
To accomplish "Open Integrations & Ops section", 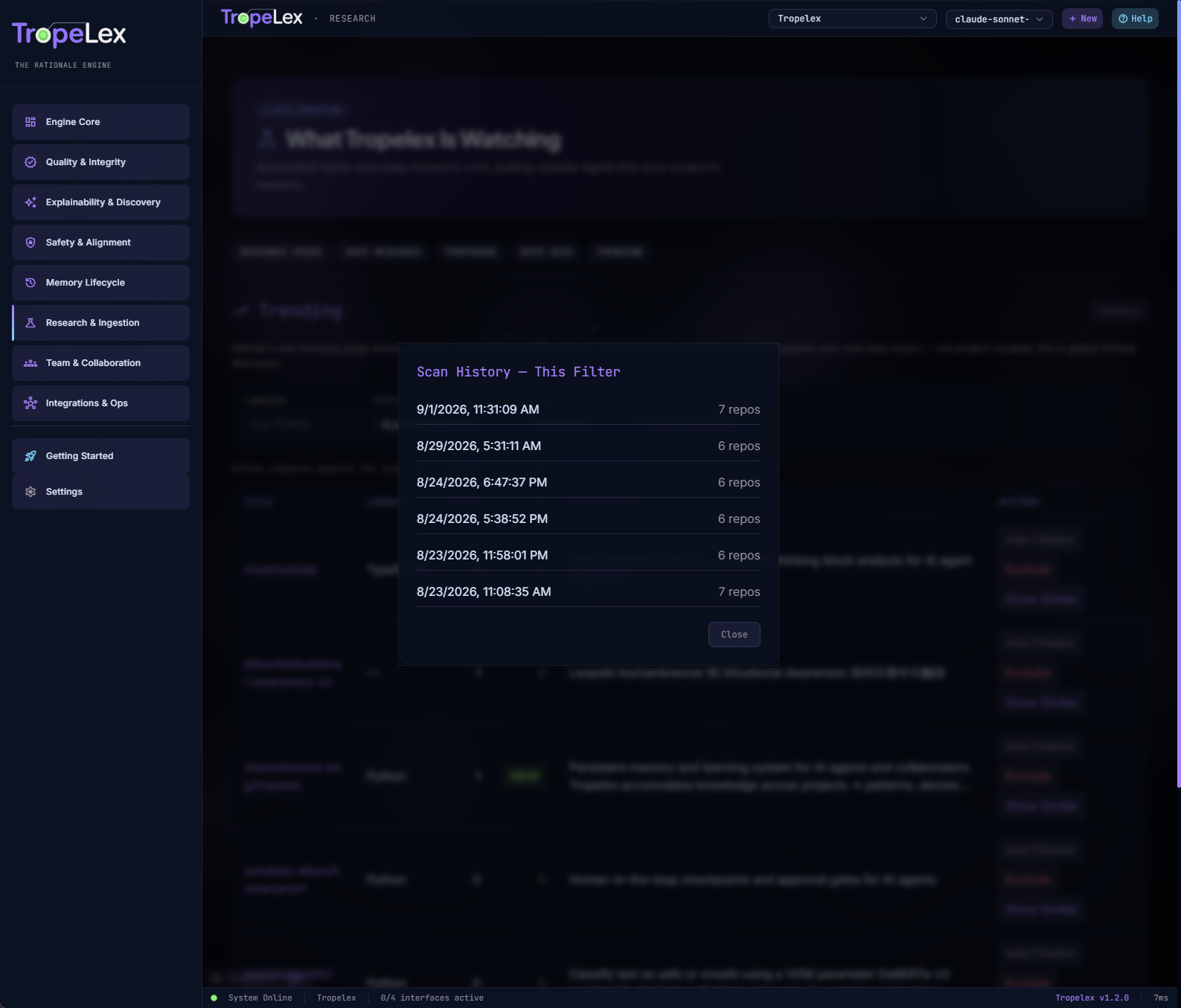I will [x=100, y=403].
